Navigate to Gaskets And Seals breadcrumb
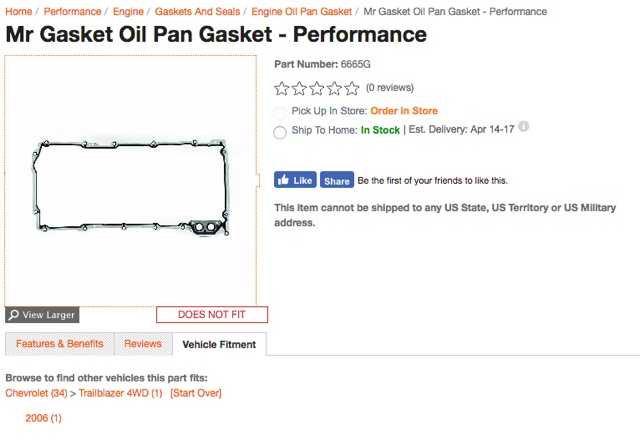640x440 pixels. 196,12
